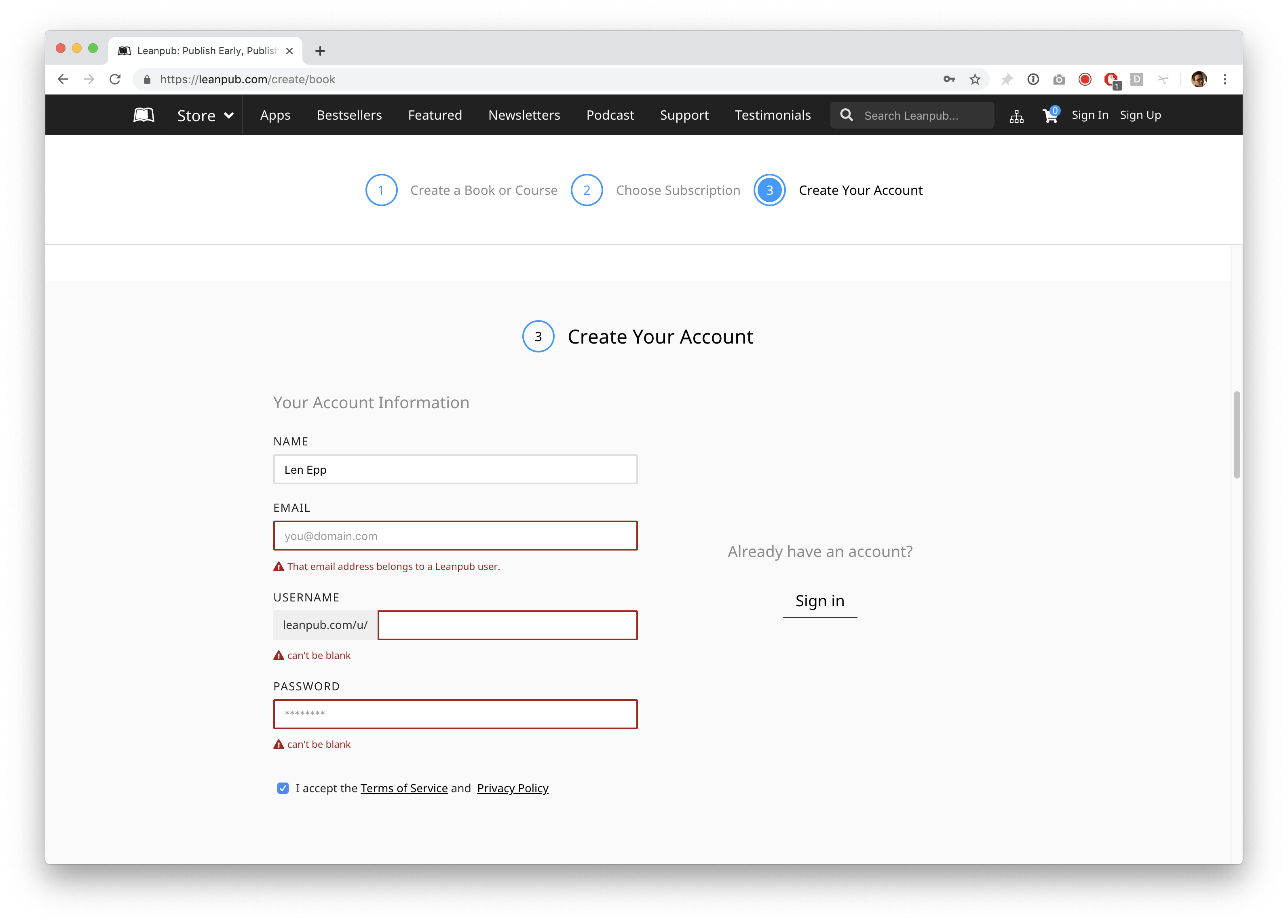Click the 'Your Account Information' heading
The height and width of the screenshot is (924, 1288).
point(372,403)
